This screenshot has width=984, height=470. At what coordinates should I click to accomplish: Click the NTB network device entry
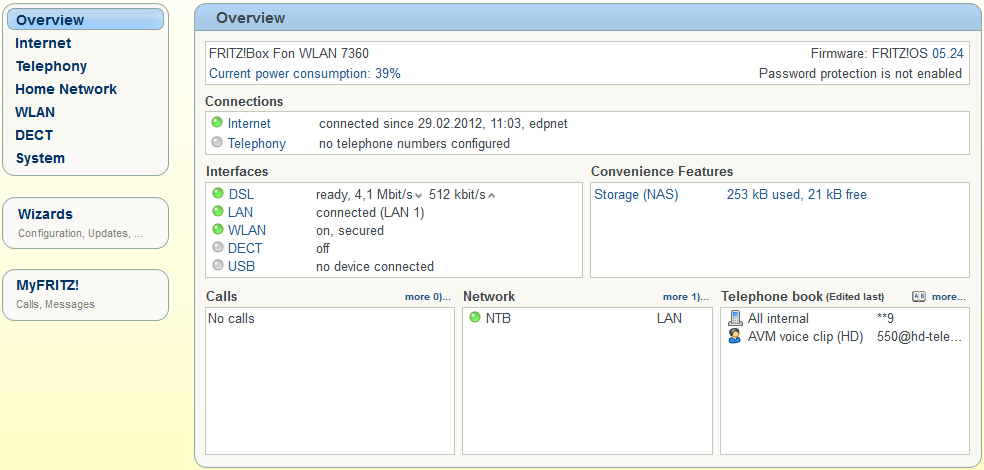498,318
